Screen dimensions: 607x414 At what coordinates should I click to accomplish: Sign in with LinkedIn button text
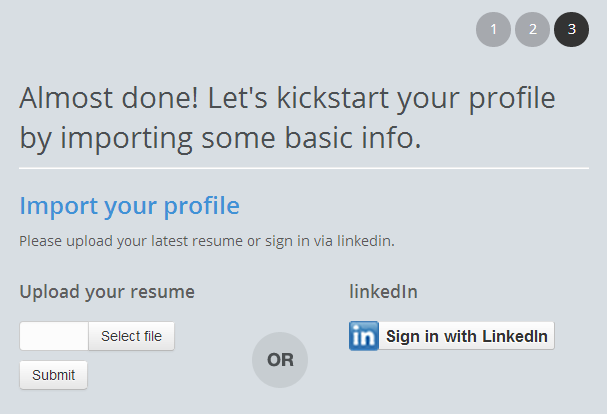tap(466, 336)
